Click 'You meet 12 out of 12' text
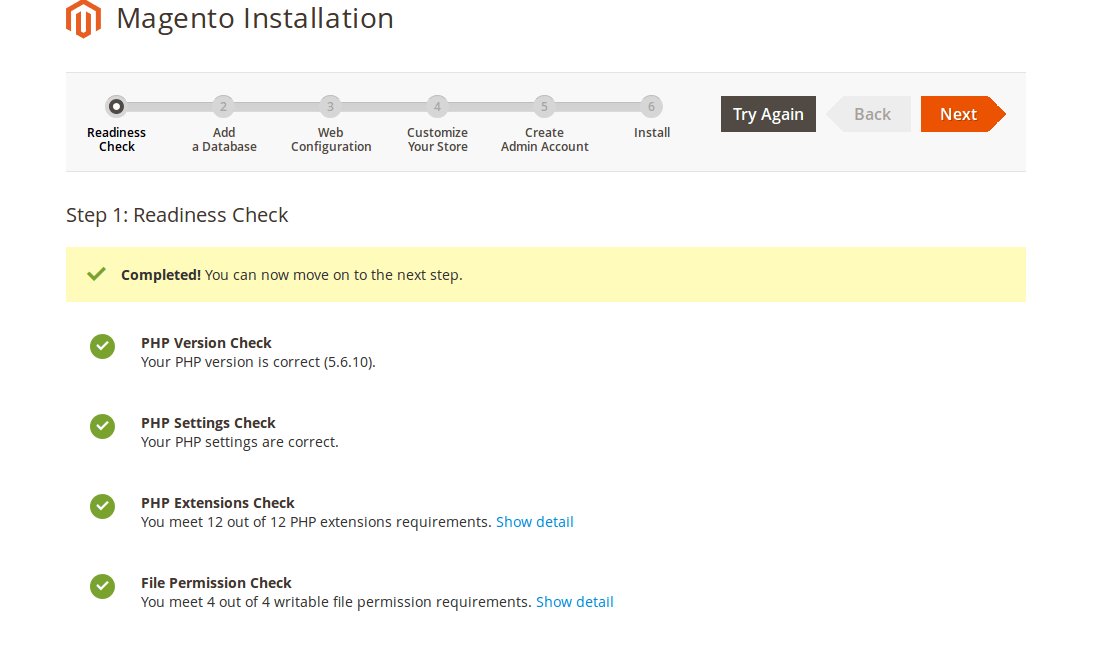This screenshot has height=663, width=1103. pyautogui.click(x=214, y=522)
